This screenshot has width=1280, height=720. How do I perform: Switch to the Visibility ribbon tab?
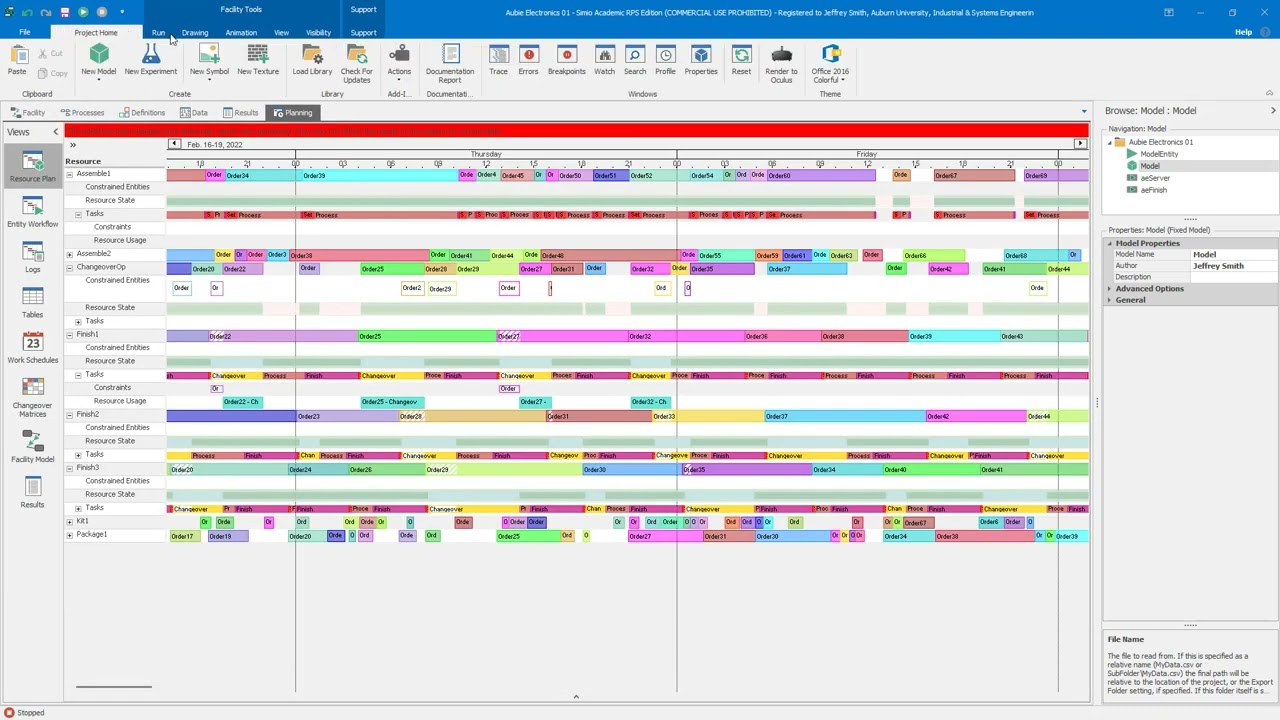tap(318, 33)
